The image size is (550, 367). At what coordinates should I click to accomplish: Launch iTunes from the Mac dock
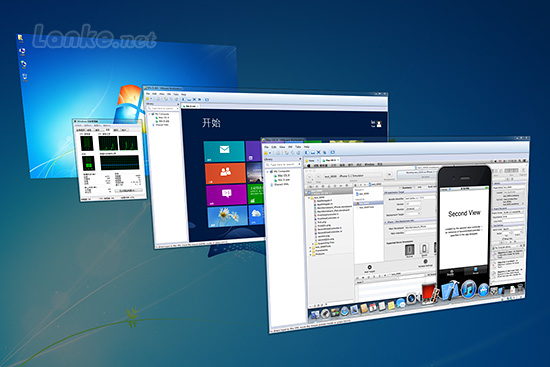pyautogui.click(x=468, y=289)
